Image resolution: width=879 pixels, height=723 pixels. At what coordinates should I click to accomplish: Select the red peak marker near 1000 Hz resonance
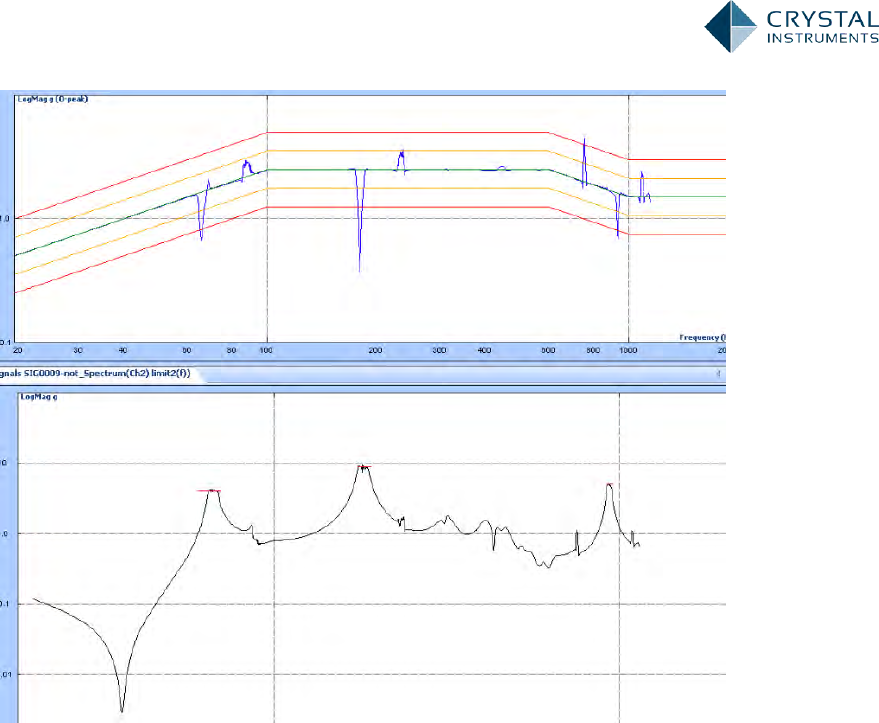tap(609, 484)
